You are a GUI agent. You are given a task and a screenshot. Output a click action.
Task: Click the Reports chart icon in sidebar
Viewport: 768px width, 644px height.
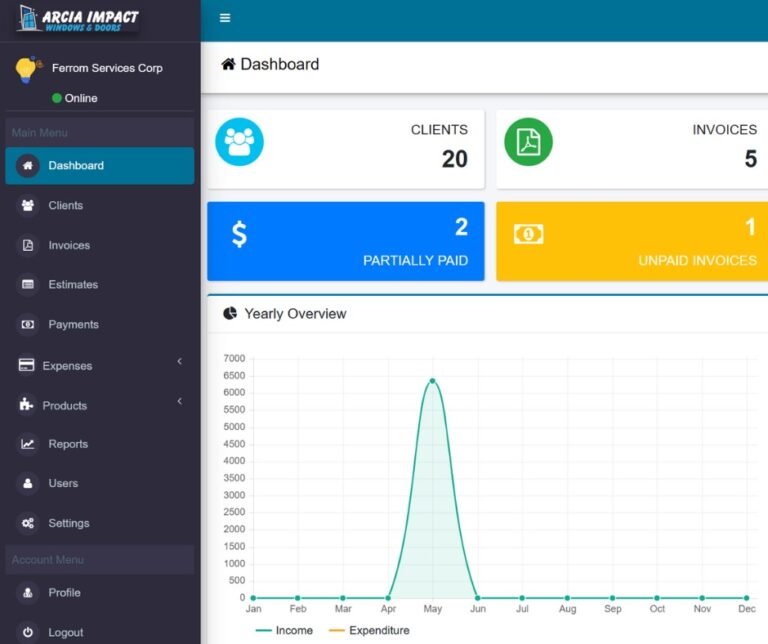(28, 444)
